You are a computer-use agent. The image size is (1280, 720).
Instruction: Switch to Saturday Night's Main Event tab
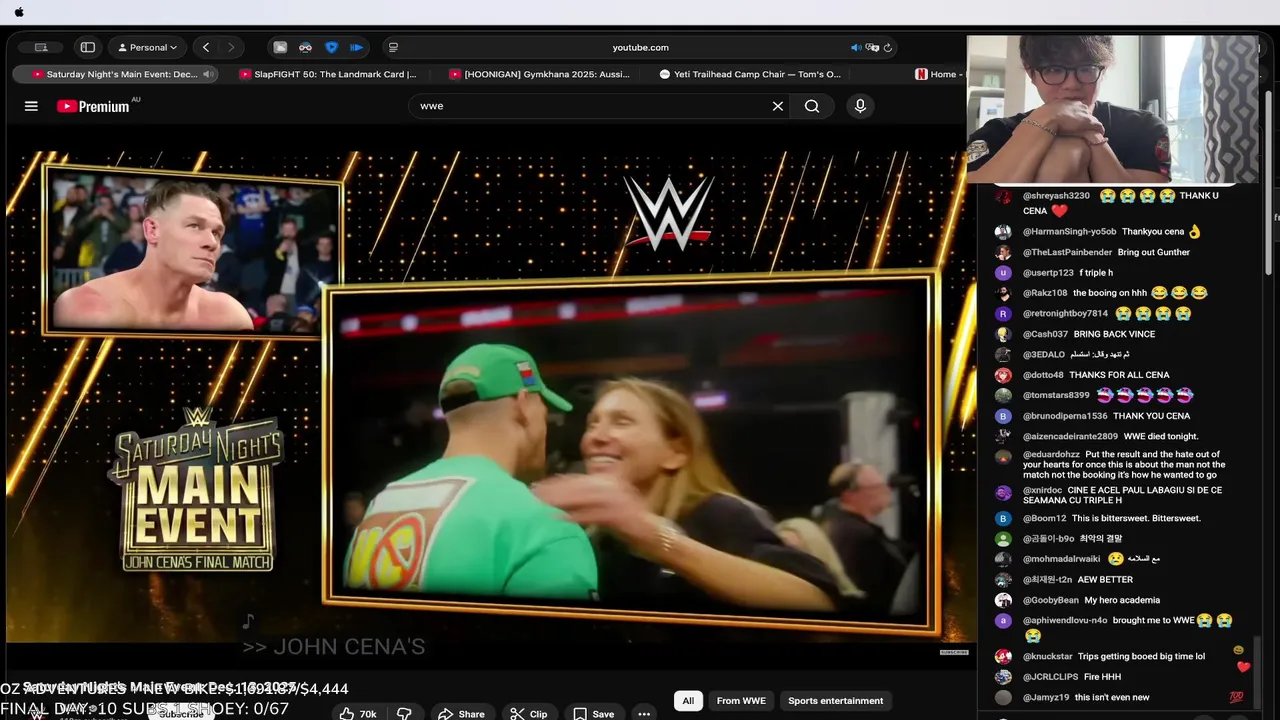tap(116, 74)
